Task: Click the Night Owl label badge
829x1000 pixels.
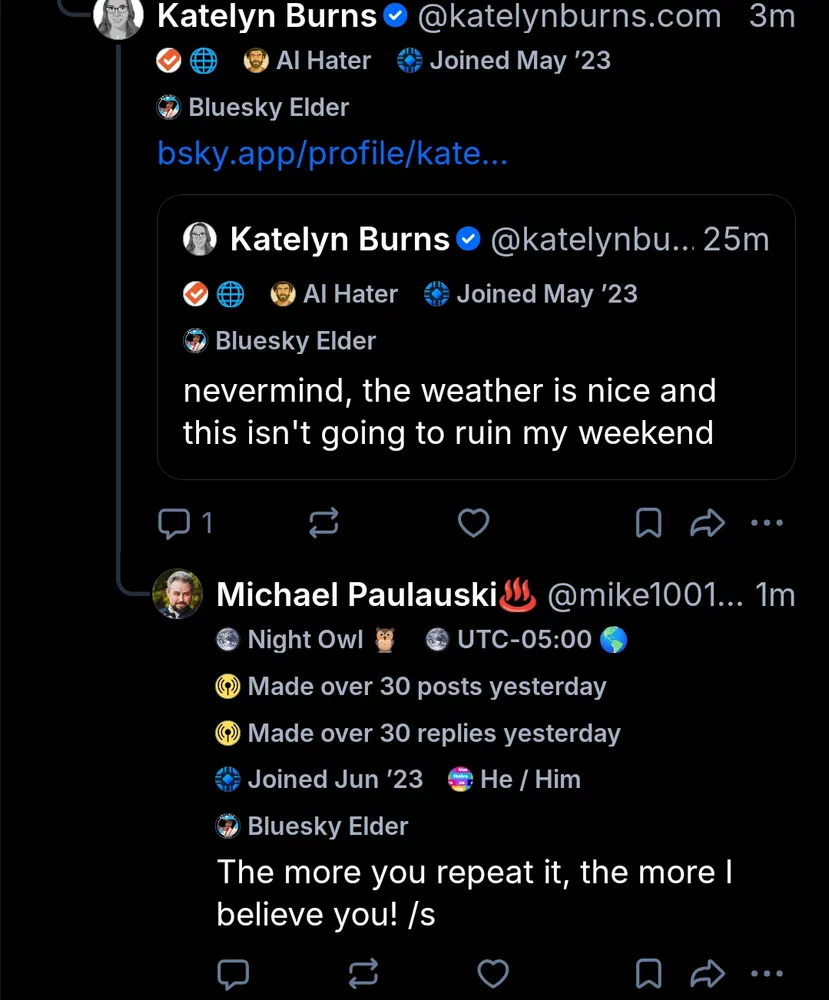Action: click(305, 640)
